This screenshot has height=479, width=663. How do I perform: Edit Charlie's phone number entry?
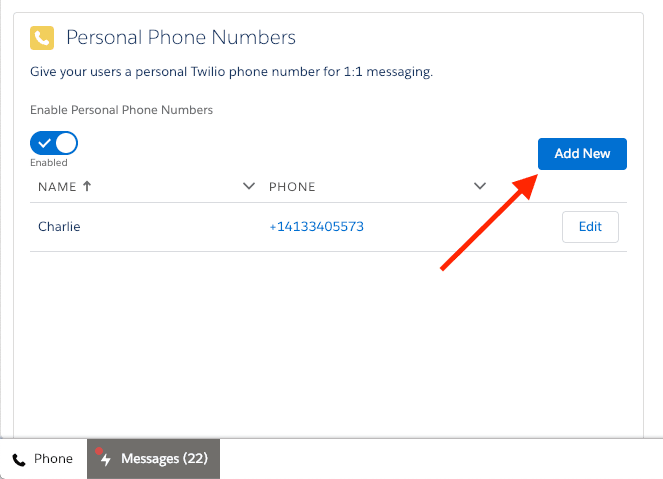tap(590, 227)
